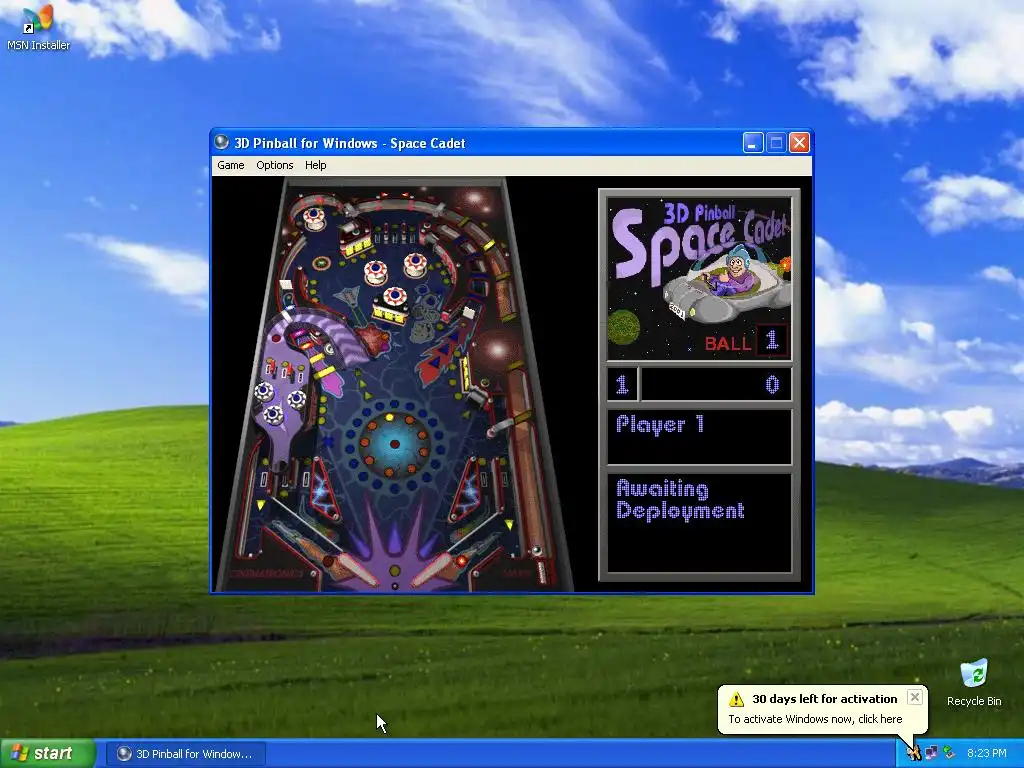Open the Start menu
Image resolution: width=1024 pixels, height=768 pixels.
click(48, 754)
